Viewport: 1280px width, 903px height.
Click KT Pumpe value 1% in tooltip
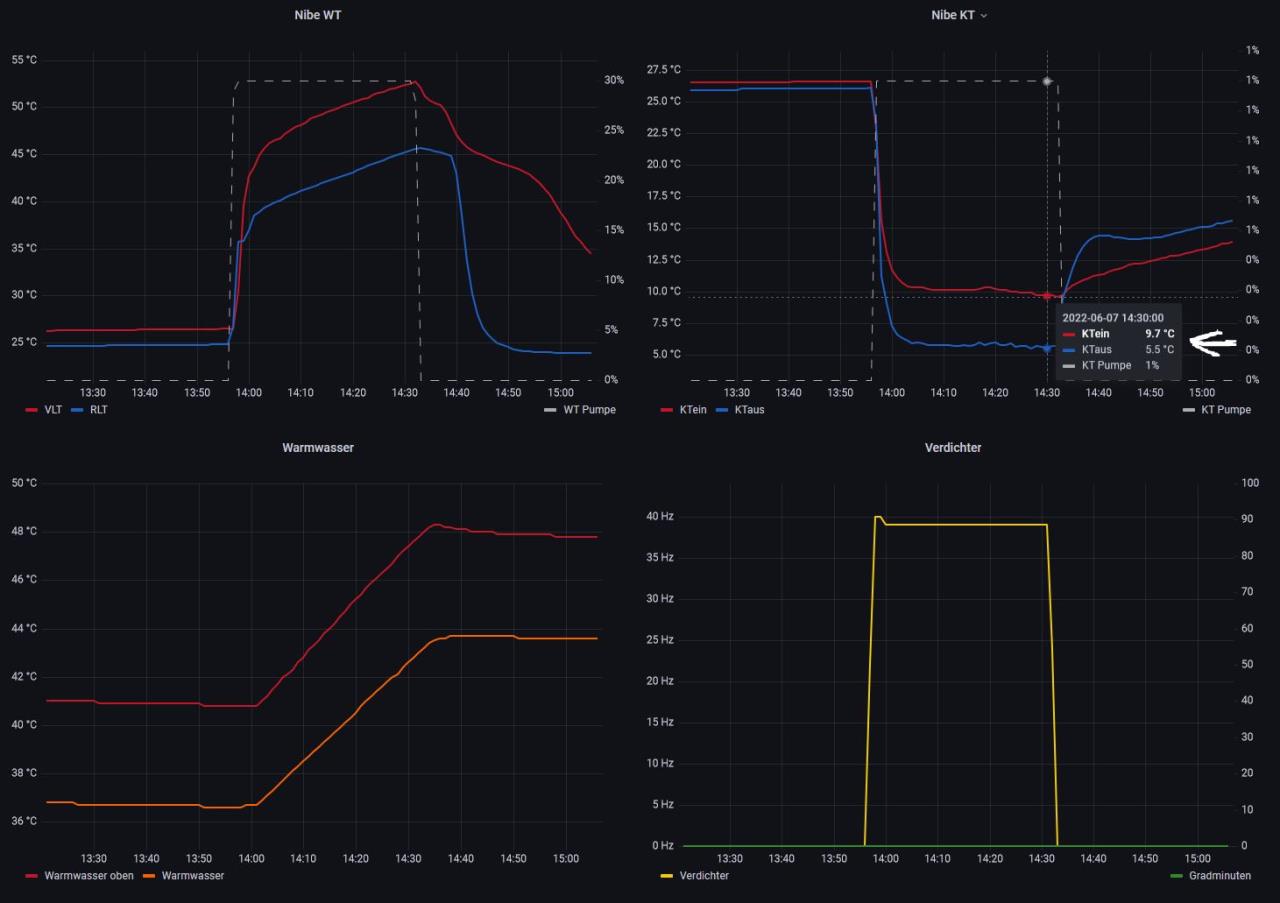click(1152, 365)
